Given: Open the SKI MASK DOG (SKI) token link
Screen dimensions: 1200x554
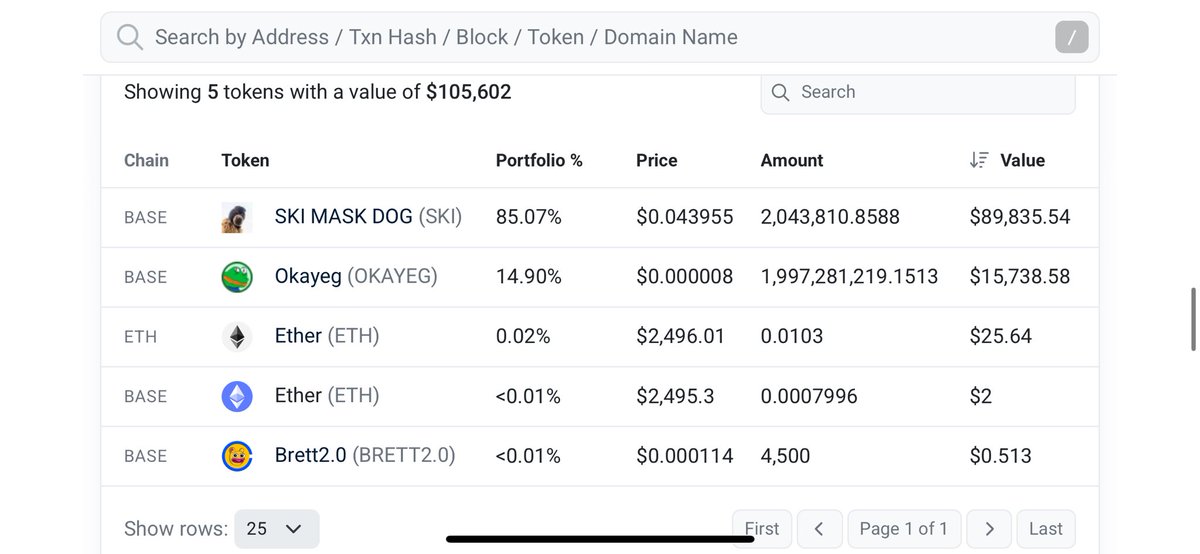Looking at the screenshot, I should point(368,217).
